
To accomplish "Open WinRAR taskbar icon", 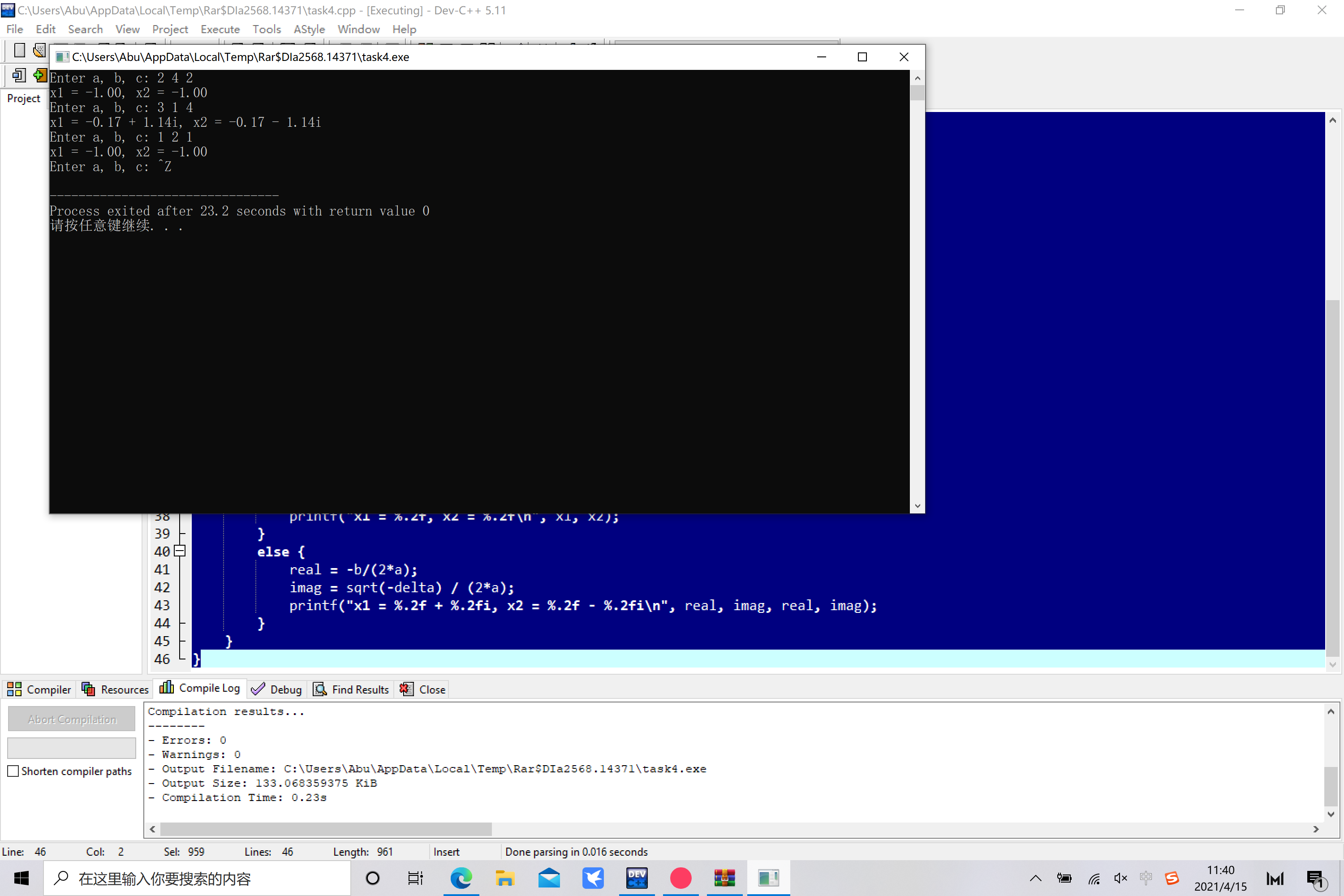I will point(724,878).
